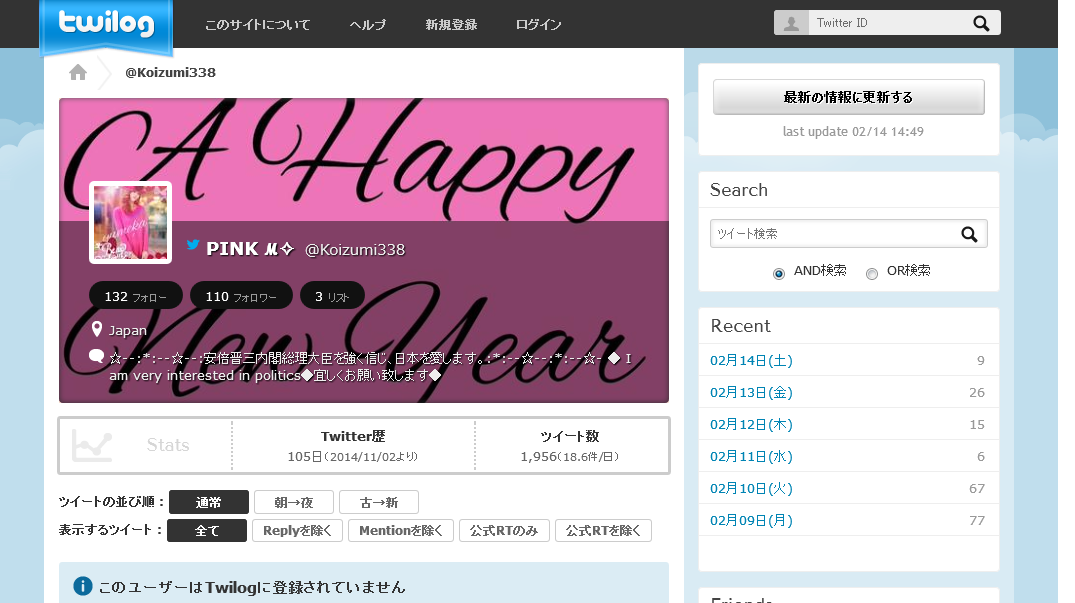Click the Twitter歴 stats cell
Screen dimensions: 1075x603
[x=353, y=445]
